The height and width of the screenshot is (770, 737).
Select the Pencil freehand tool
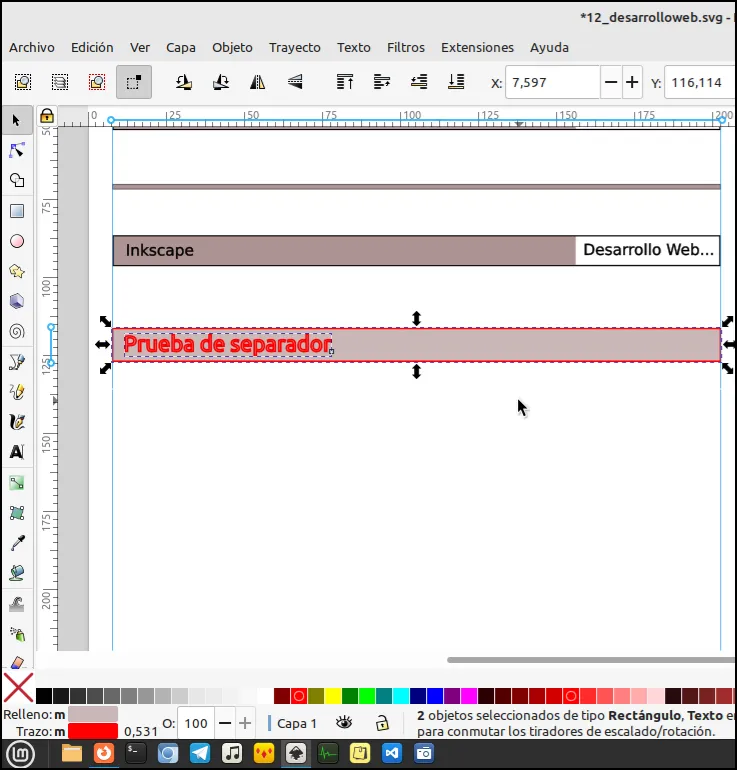click(x=17, y=392)
